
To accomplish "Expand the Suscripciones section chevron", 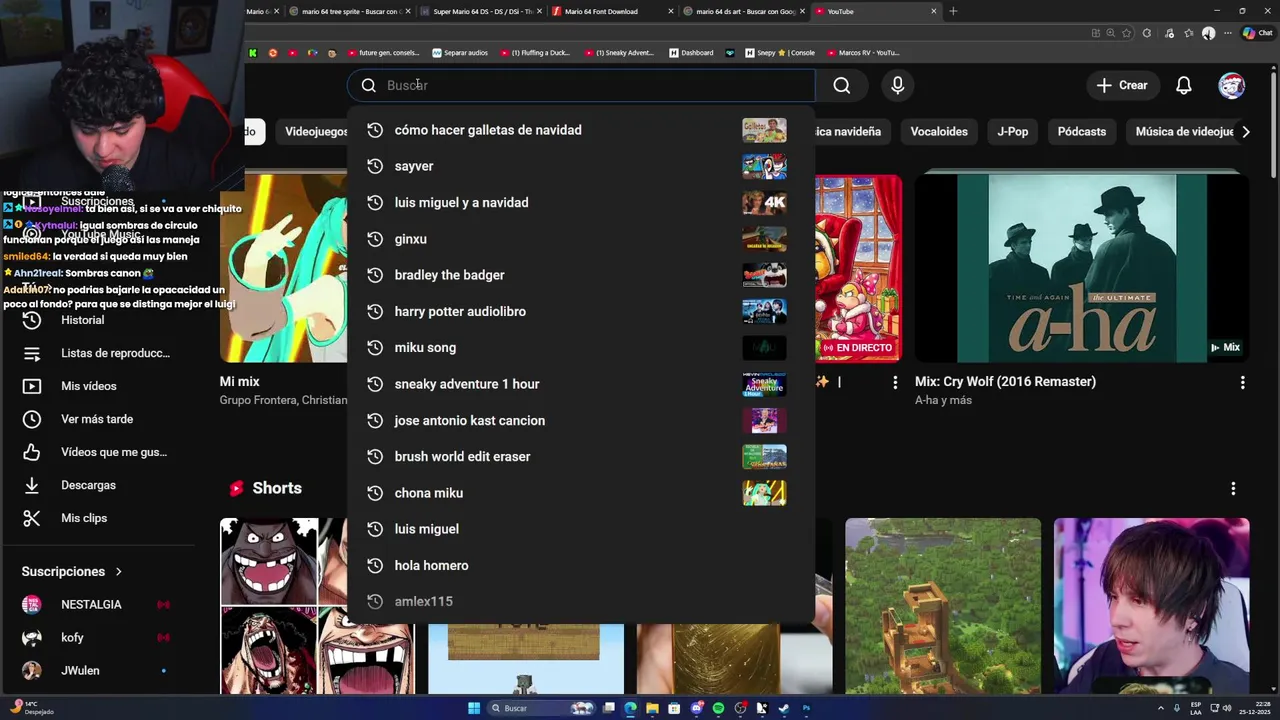I will click(119, 572).
